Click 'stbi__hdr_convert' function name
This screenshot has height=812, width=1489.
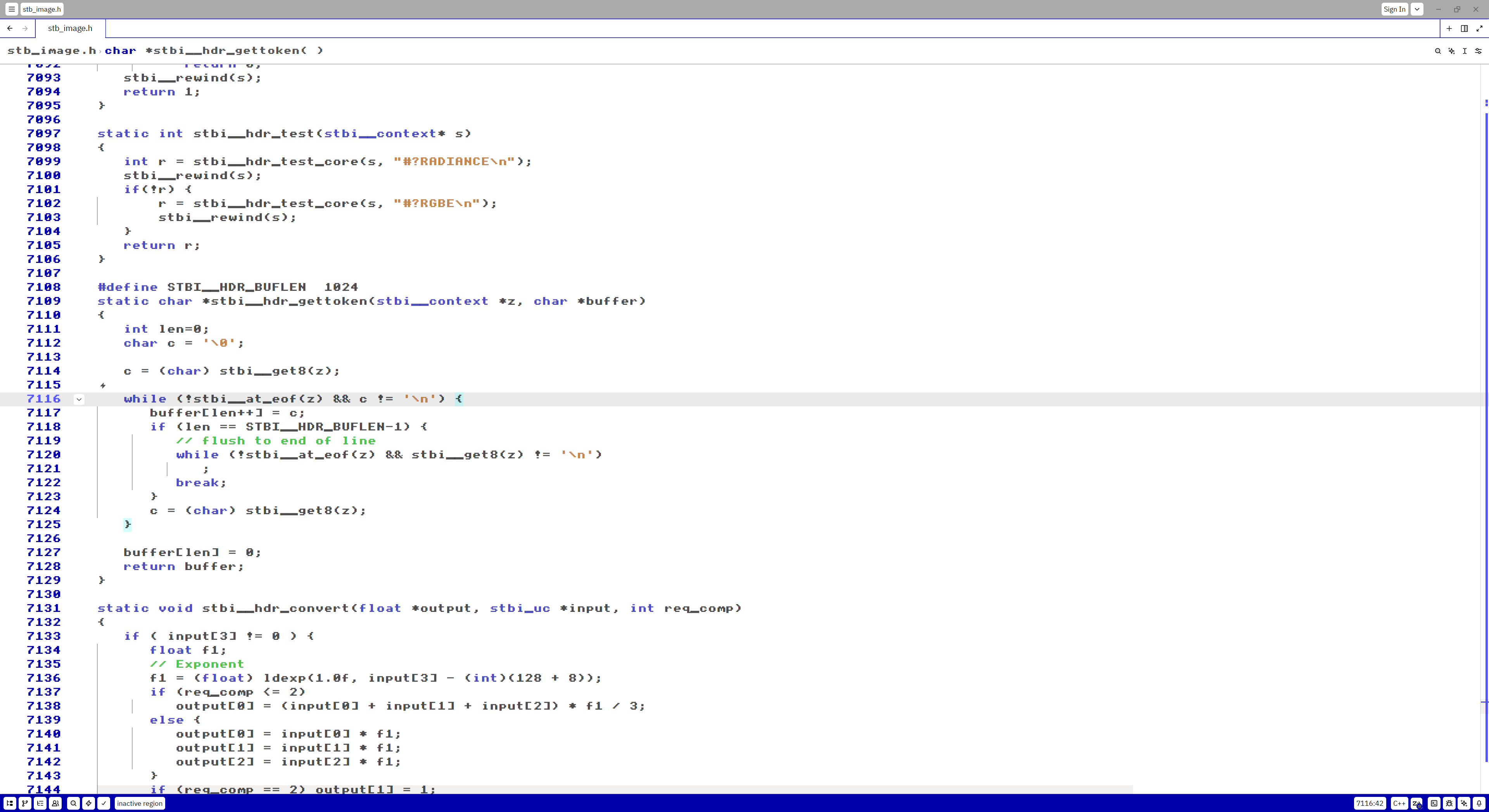[x=276, y=608]
